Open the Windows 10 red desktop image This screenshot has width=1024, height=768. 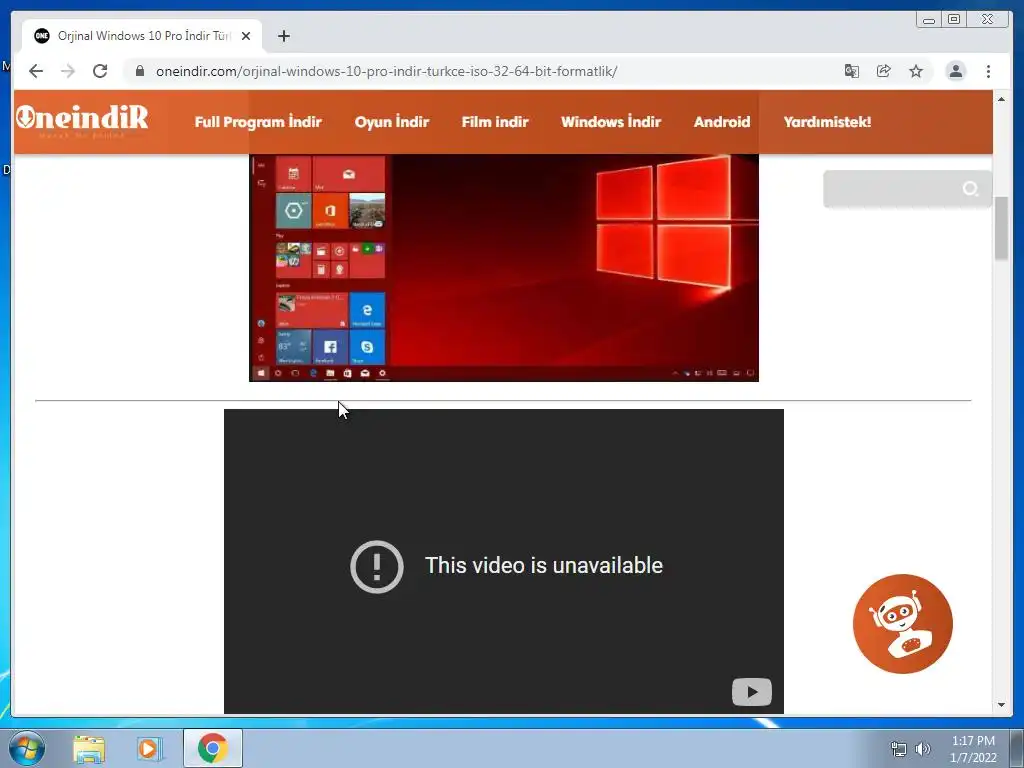tap(504, 268)
